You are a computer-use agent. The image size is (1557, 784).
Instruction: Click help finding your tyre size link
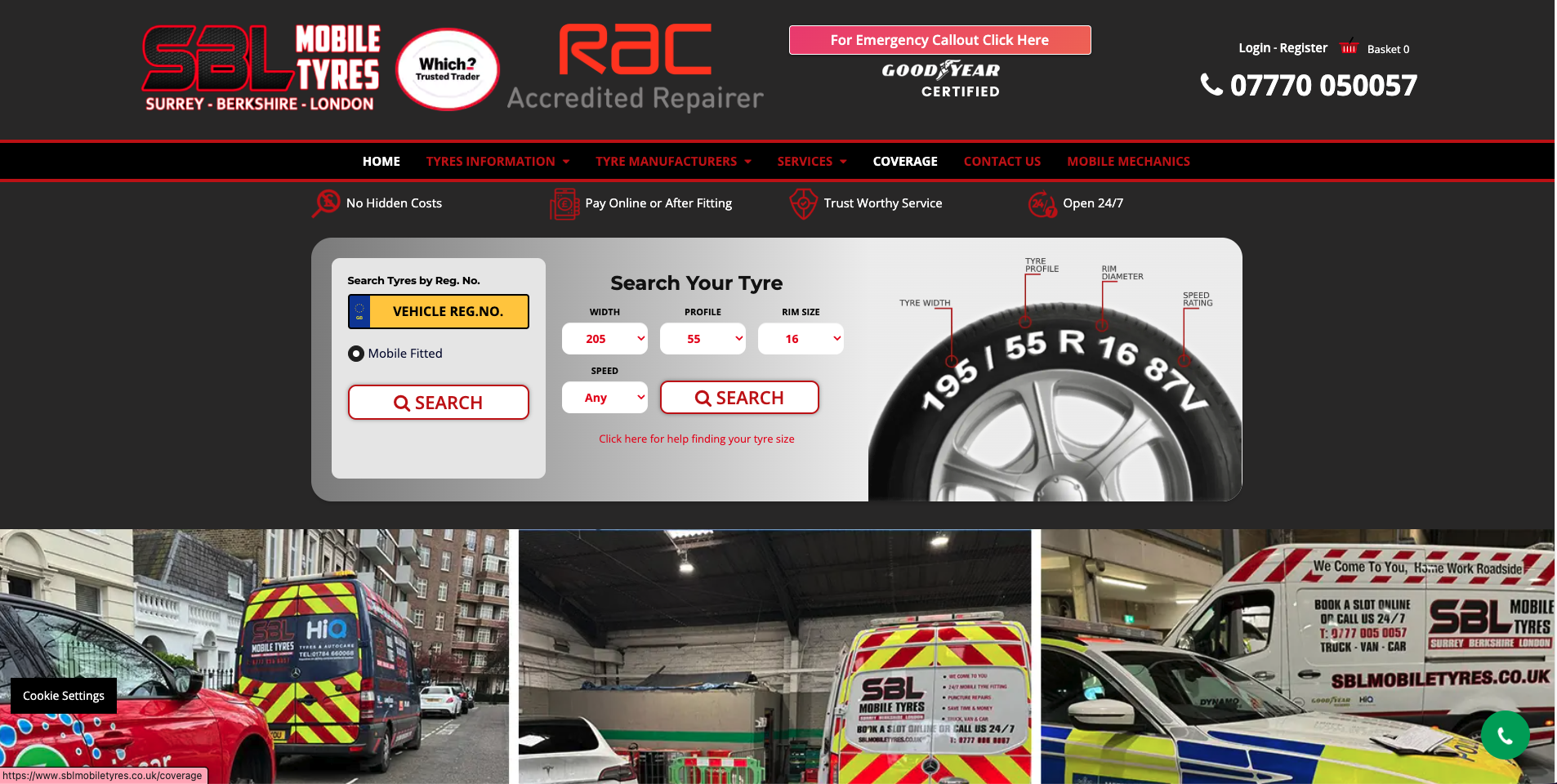[697, 439]
